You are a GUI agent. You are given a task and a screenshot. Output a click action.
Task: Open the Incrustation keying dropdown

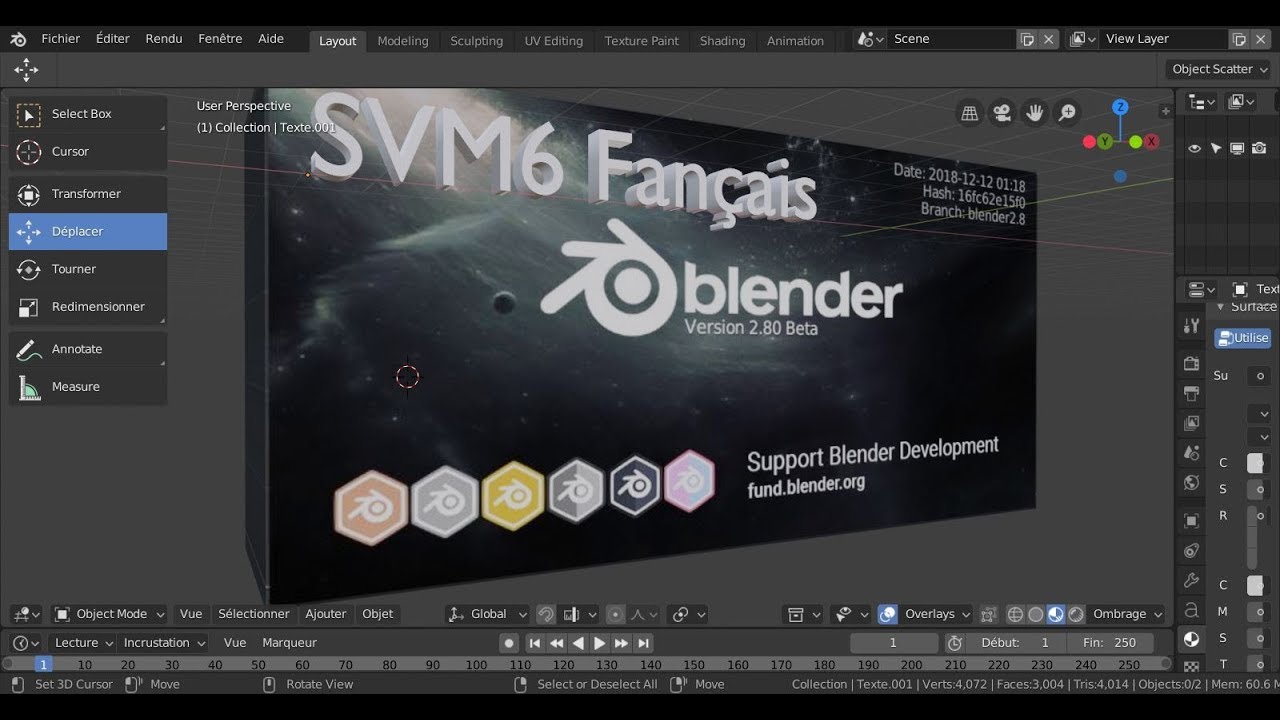164,643
